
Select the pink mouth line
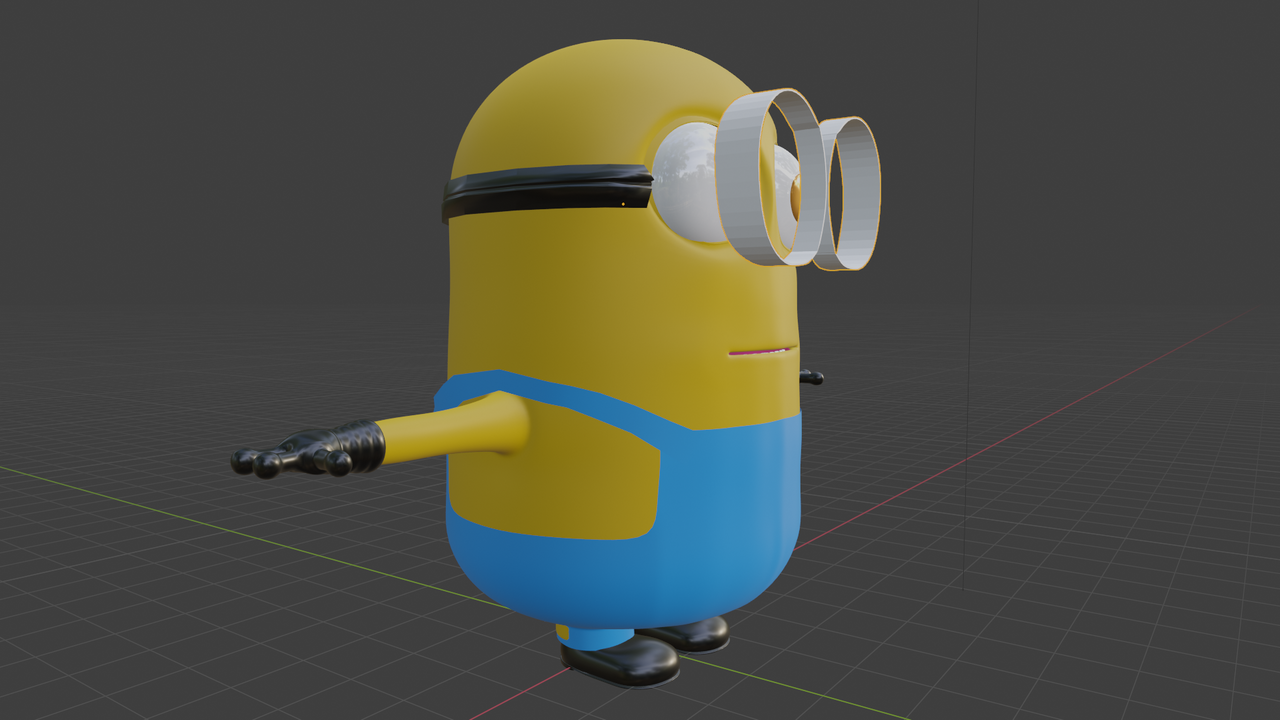[x=762, y=351]
